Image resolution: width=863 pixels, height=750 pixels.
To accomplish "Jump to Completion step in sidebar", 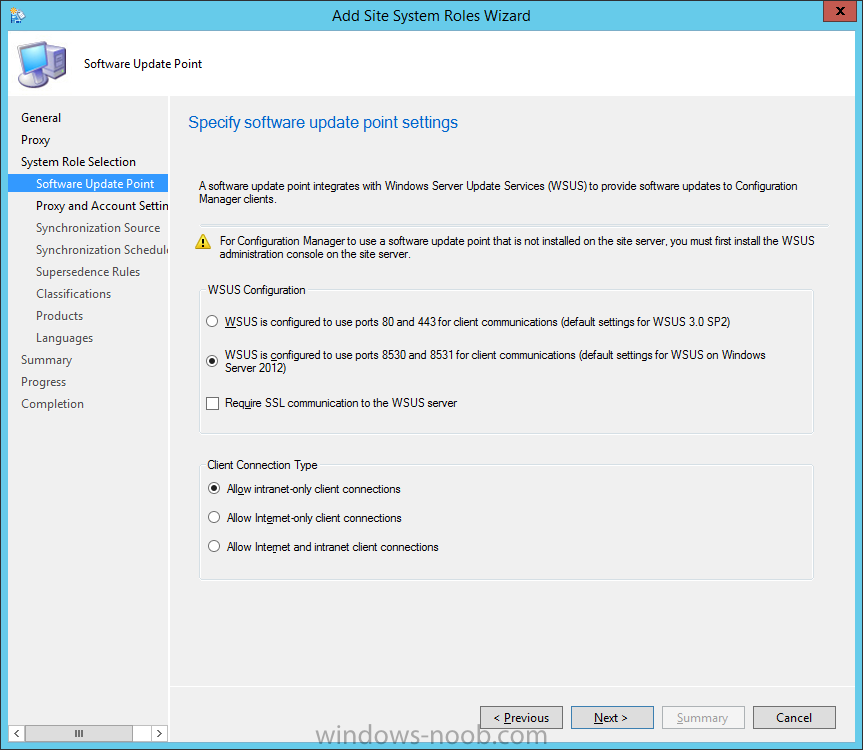I will 52,404.
